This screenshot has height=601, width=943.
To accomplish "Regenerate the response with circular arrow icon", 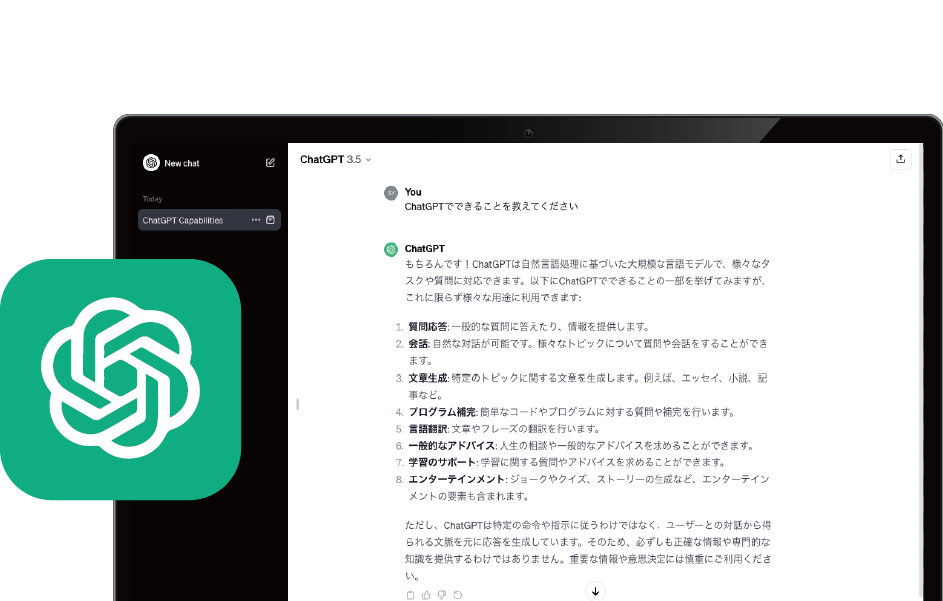I will click(x=458, y=594).
